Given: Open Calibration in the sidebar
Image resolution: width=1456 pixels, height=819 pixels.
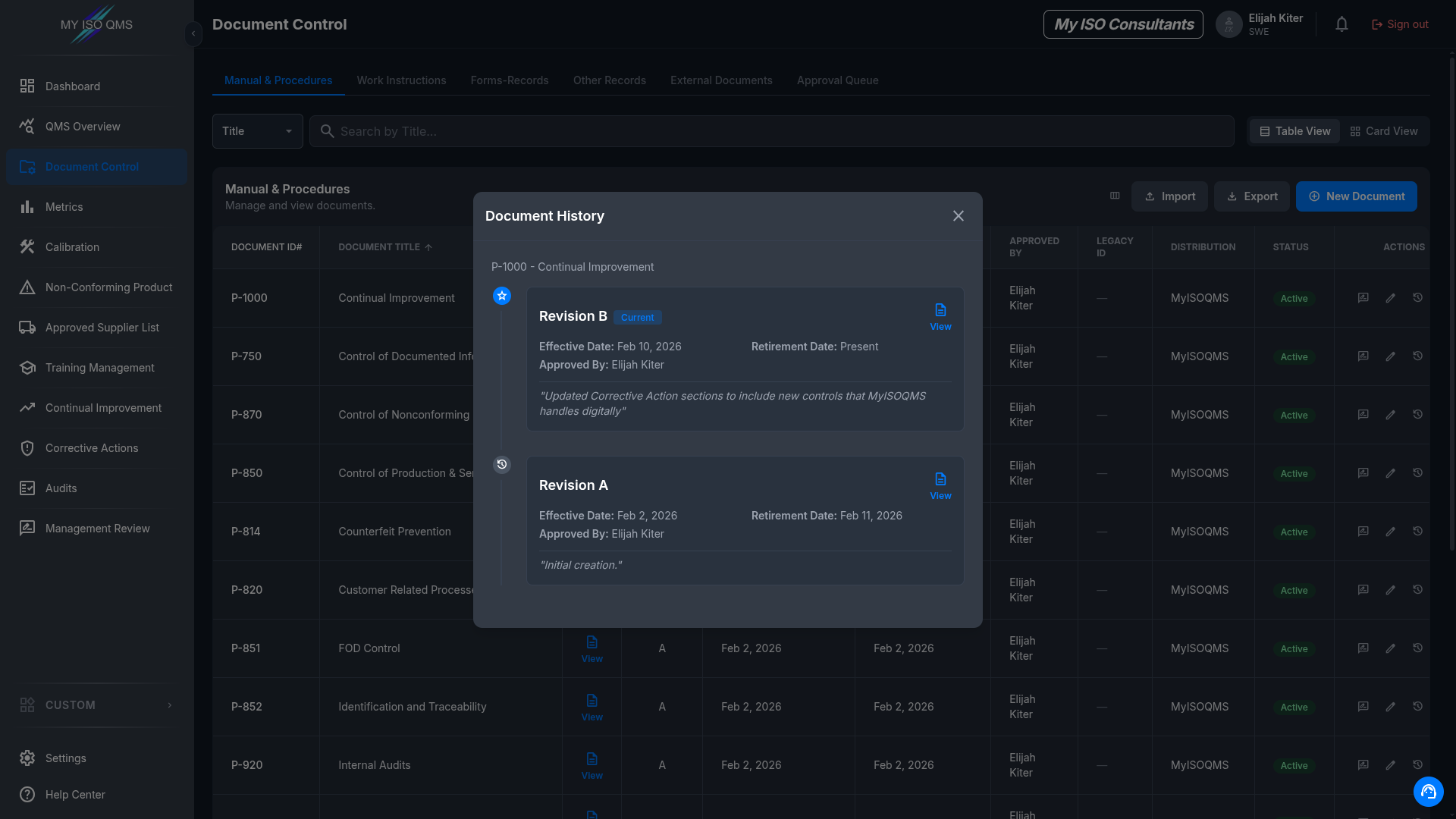Looking at the screenshot, I should coord(96,247).
